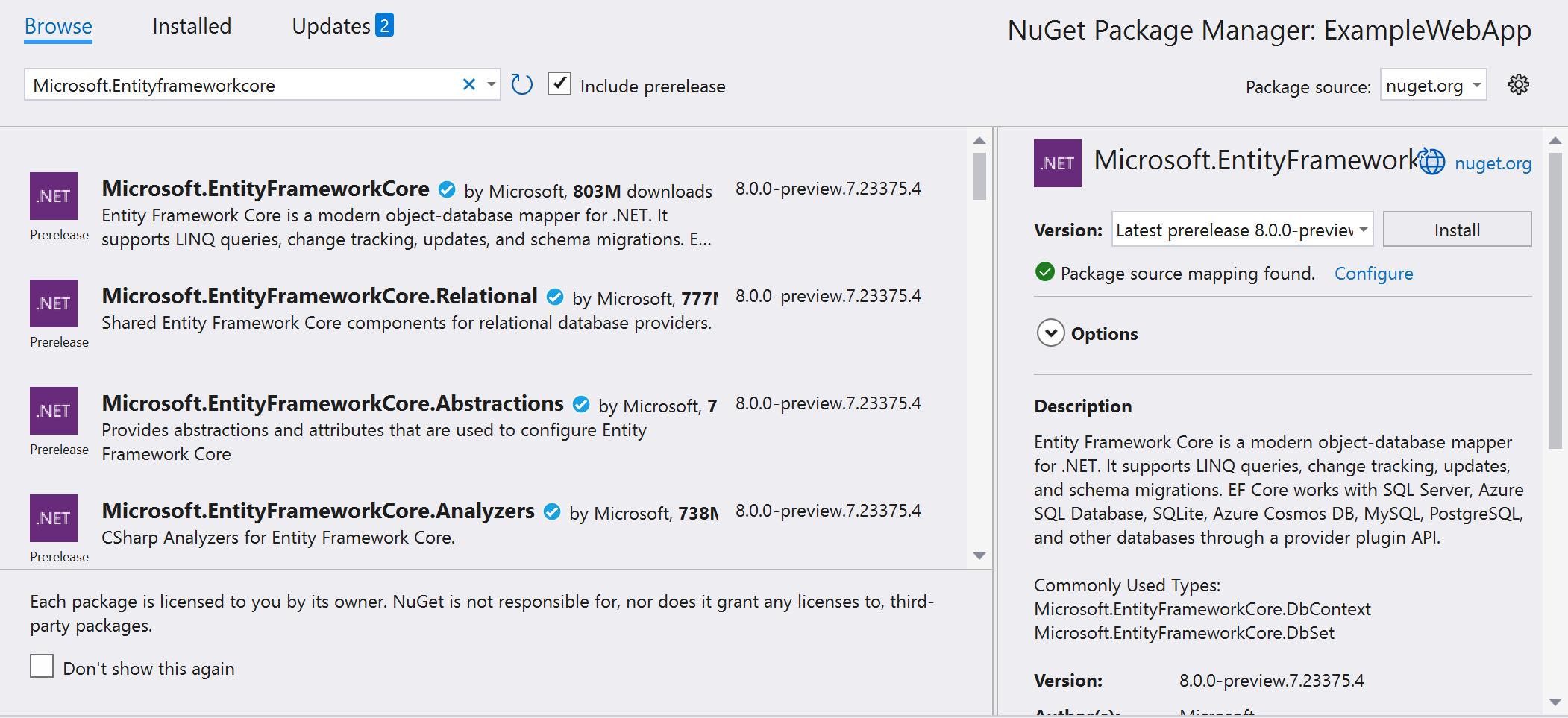Check the Don't show this again box
Image resolution: width=1568 pixels, height=718 pixels.
pos(42,666)
